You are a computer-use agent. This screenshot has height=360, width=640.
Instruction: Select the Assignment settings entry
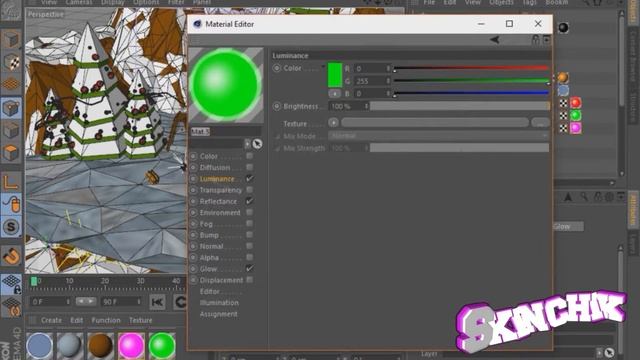tap(218, 314)
